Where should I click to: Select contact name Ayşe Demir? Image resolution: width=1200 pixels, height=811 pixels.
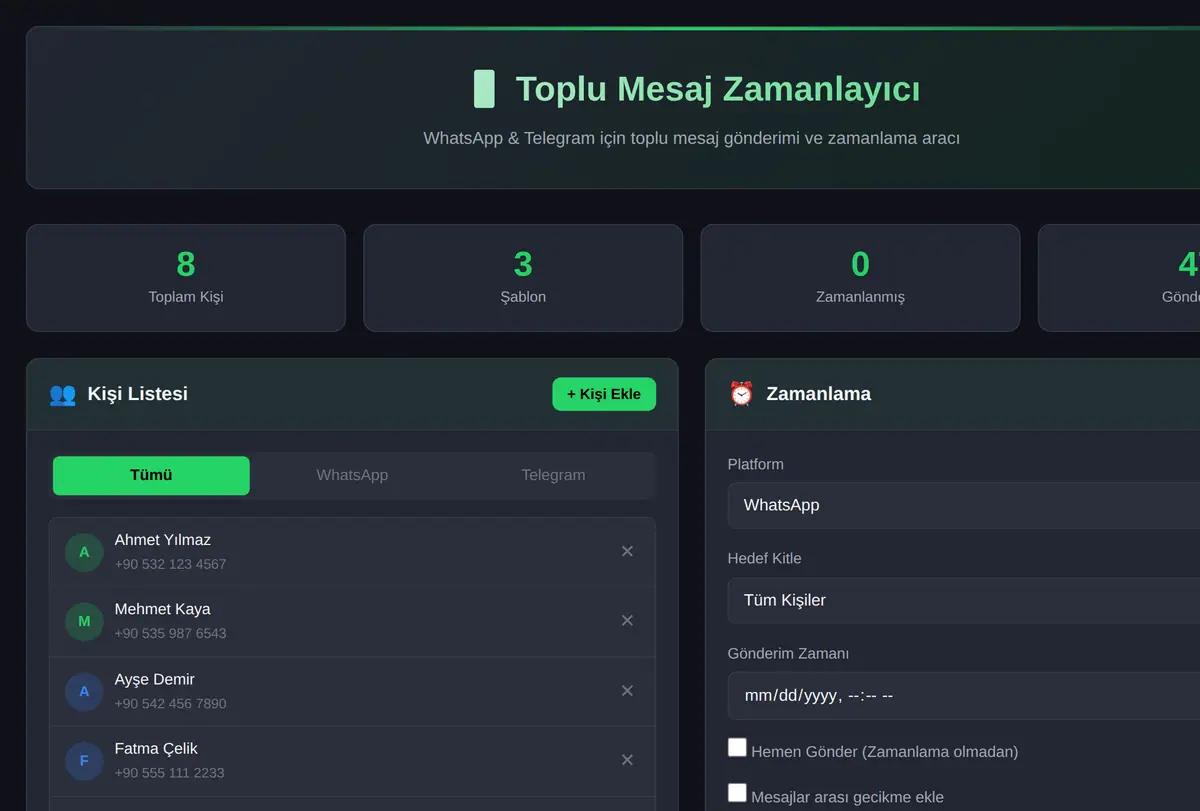pos(155,679)
